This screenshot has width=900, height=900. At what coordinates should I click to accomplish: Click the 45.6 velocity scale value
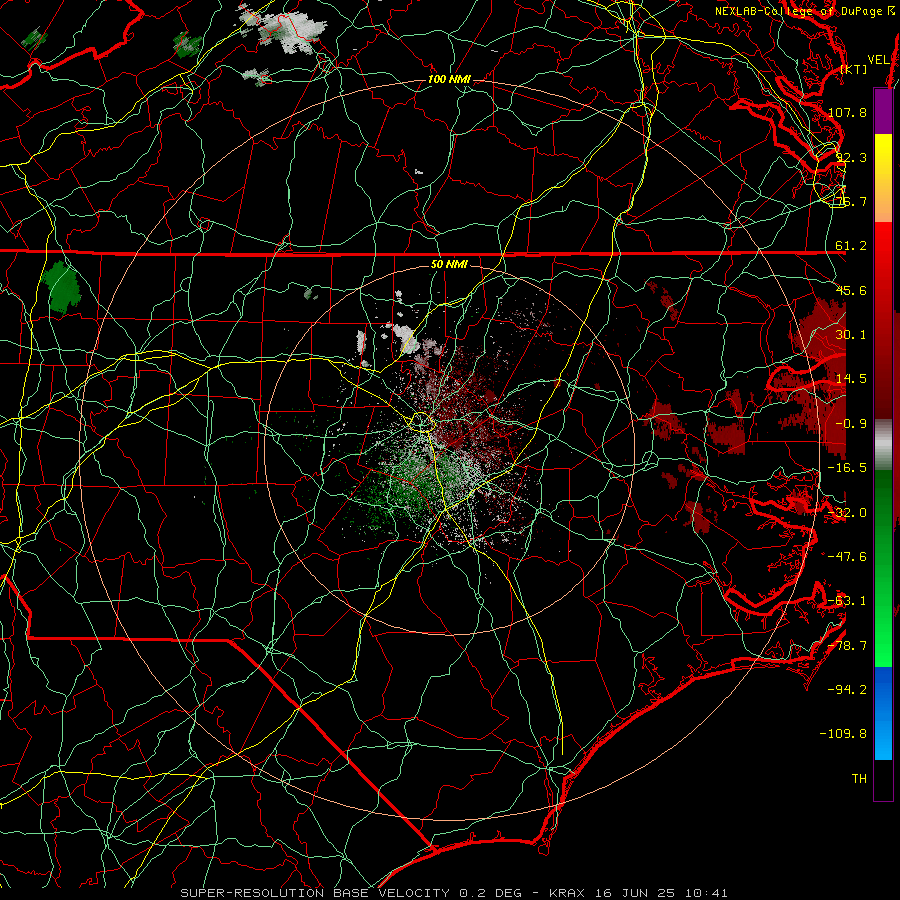tap(851, 290)
